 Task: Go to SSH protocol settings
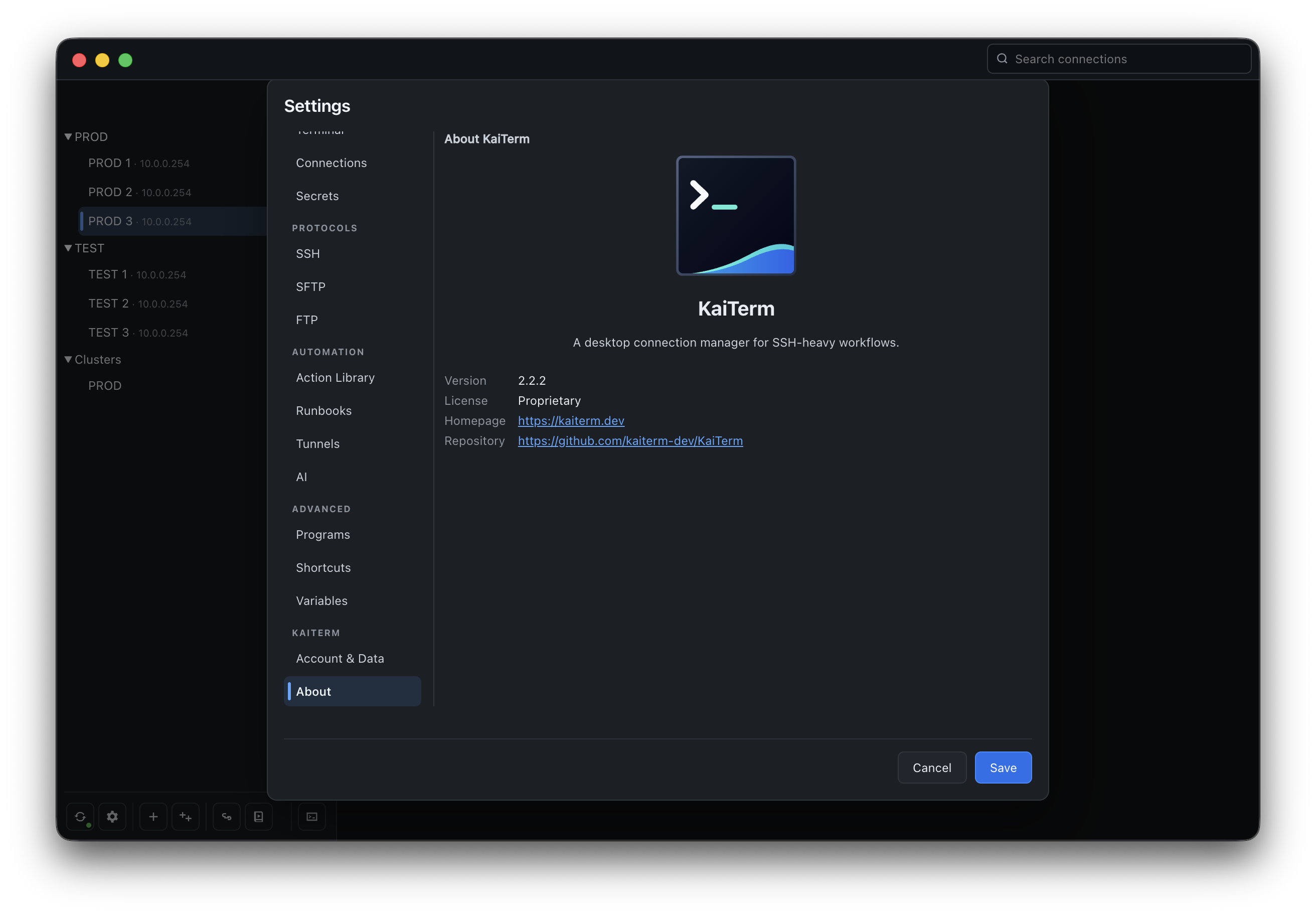pos(353,253)
